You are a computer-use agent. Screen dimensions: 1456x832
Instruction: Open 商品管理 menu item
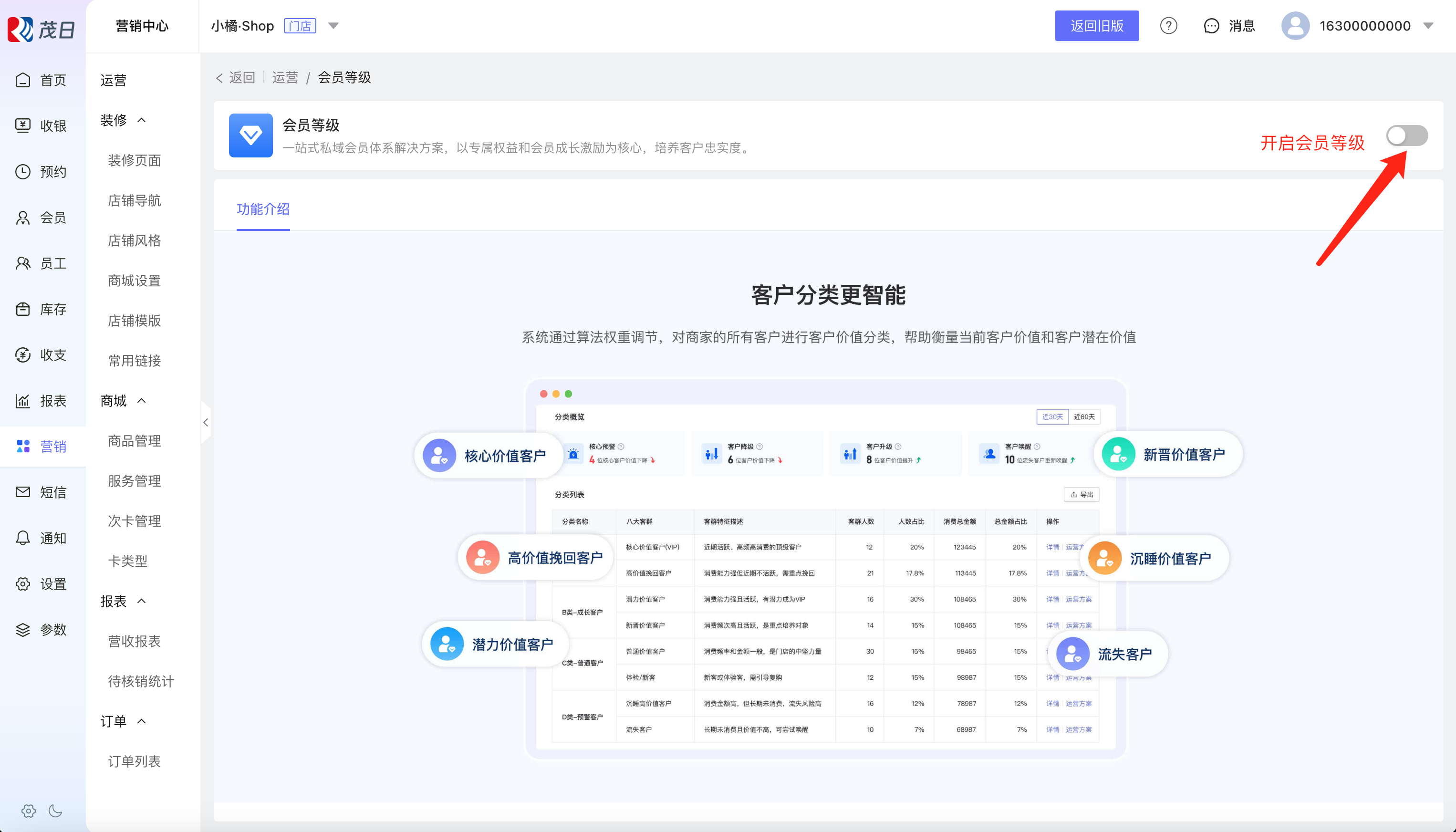point(134,441)
